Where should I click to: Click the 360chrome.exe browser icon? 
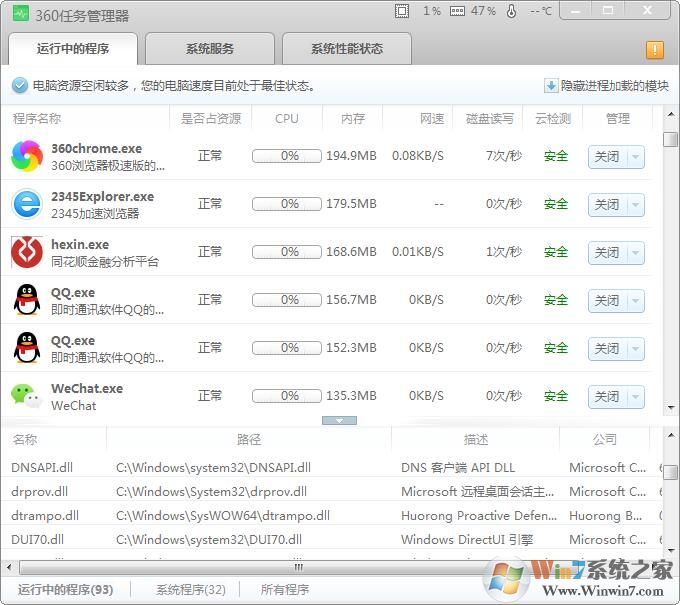pos(26,156)
